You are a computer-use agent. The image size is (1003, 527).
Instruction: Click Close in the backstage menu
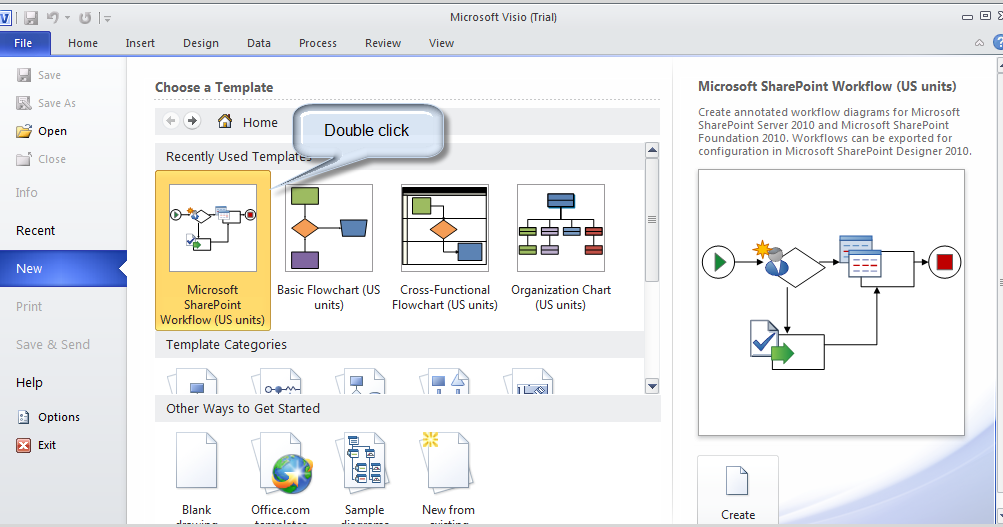(42, 159)
